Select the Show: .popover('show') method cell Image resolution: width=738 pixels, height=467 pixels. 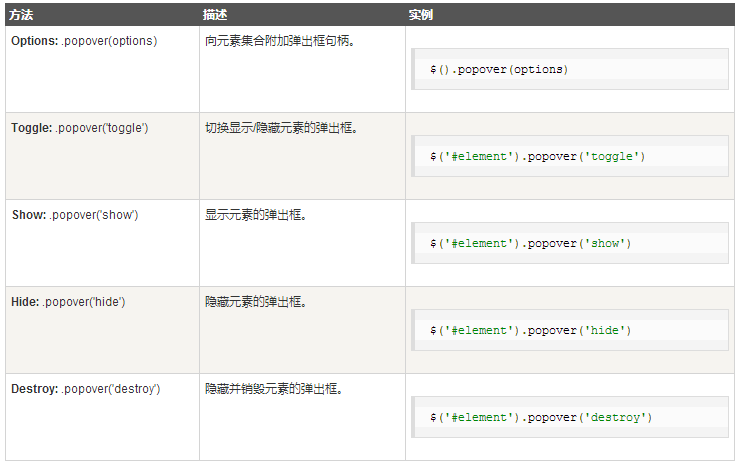point(102,243)
